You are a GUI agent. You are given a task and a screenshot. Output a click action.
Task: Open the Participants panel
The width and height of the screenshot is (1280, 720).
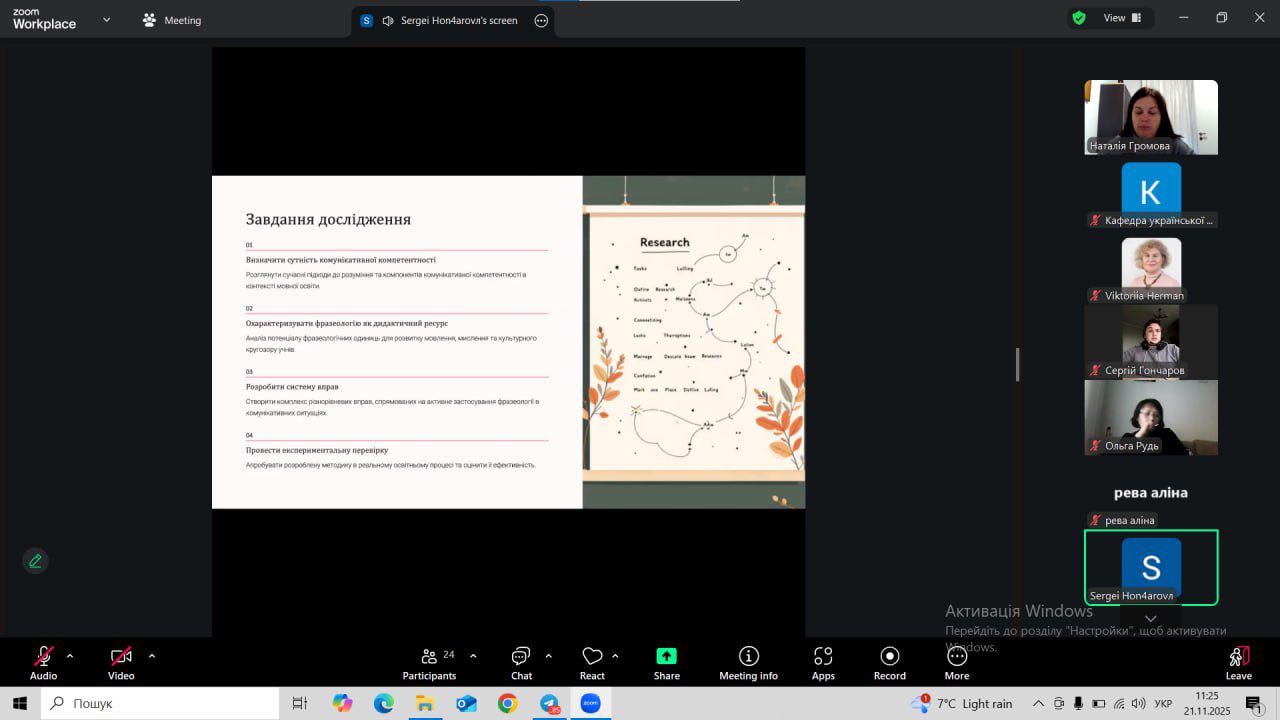[x=430, y=662]
